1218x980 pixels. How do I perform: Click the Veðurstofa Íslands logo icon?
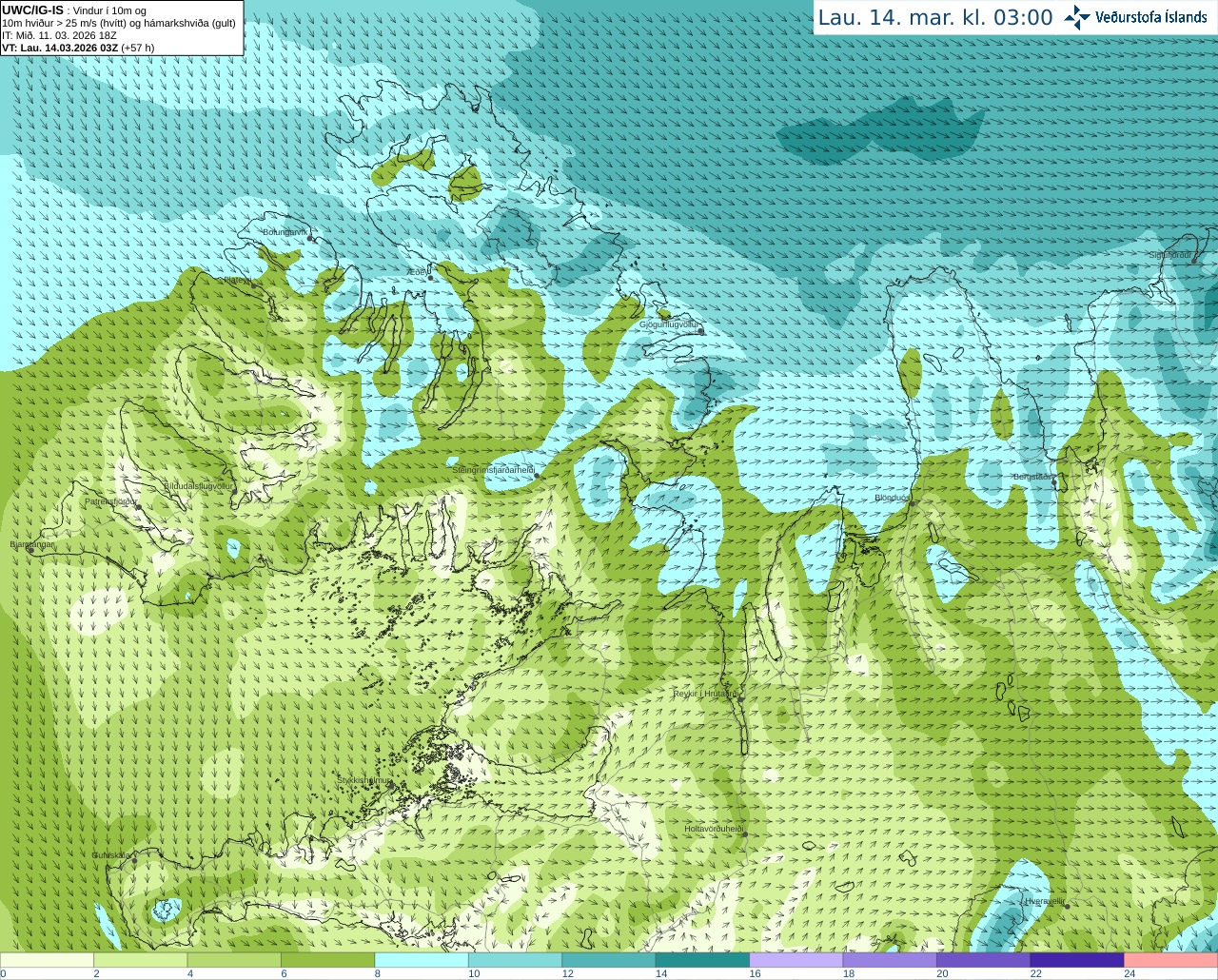pyautogui.click(x=1077, y=17)
